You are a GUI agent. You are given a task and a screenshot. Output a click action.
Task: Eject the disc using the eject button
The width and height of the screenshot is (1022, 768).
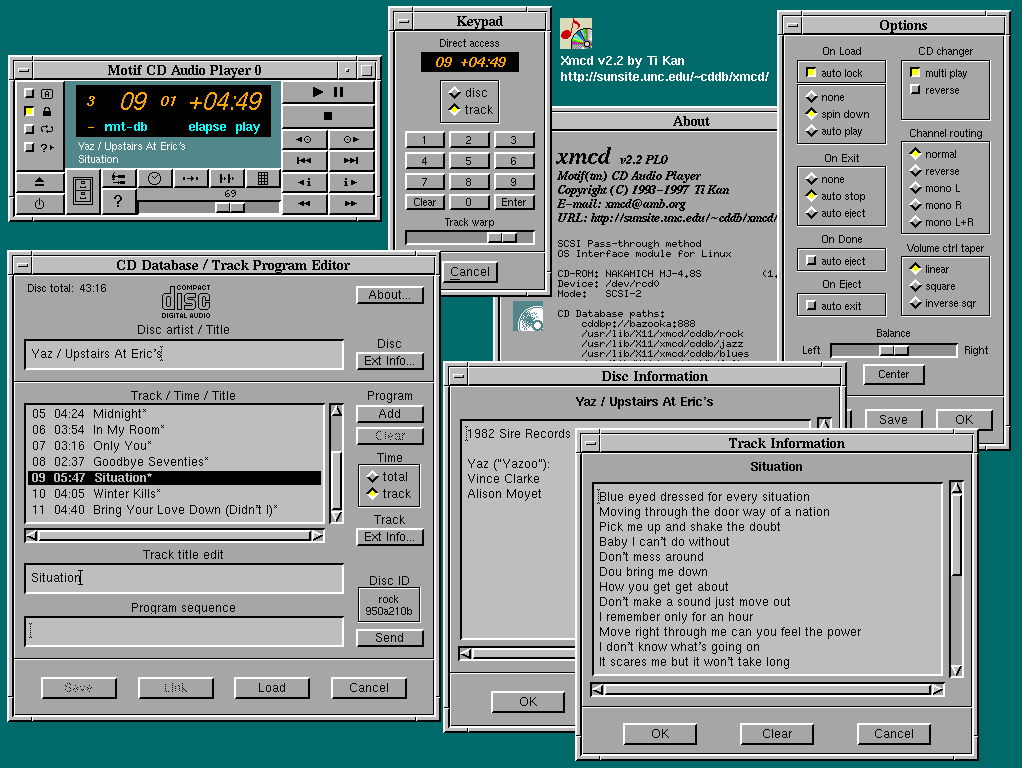39,182
